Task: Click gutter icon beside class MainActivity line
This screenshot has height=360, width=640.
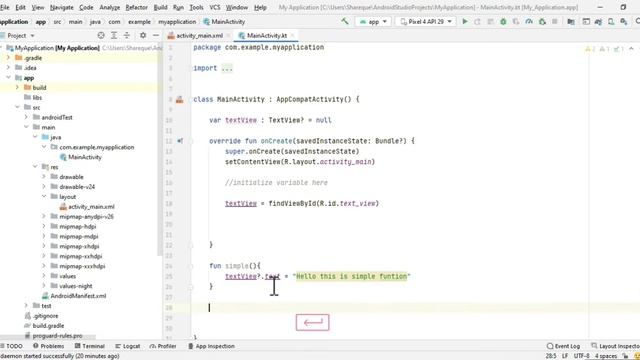Action: tap(180, 99)
